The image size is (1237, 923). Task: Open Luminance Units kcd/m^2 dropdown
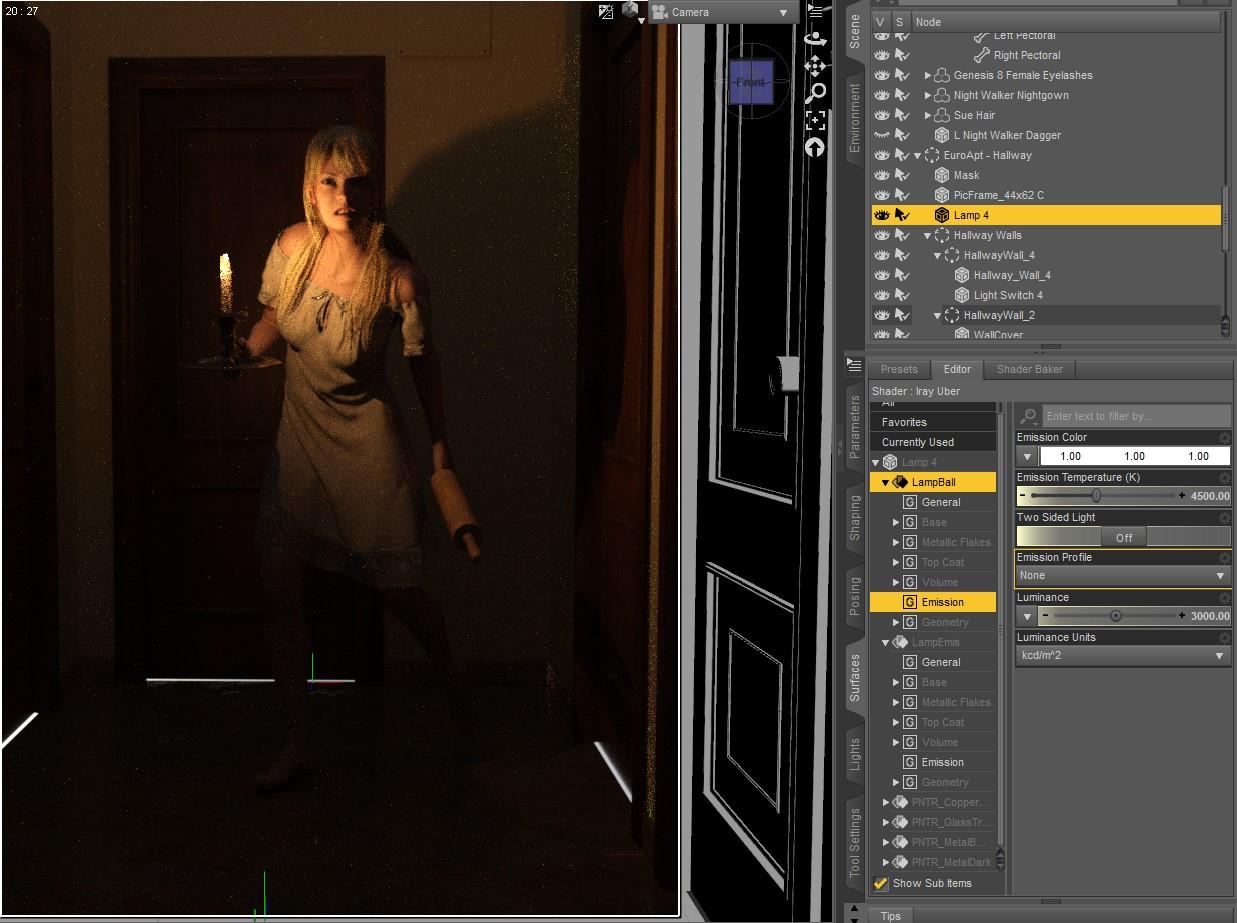[x=1124, y=656]
